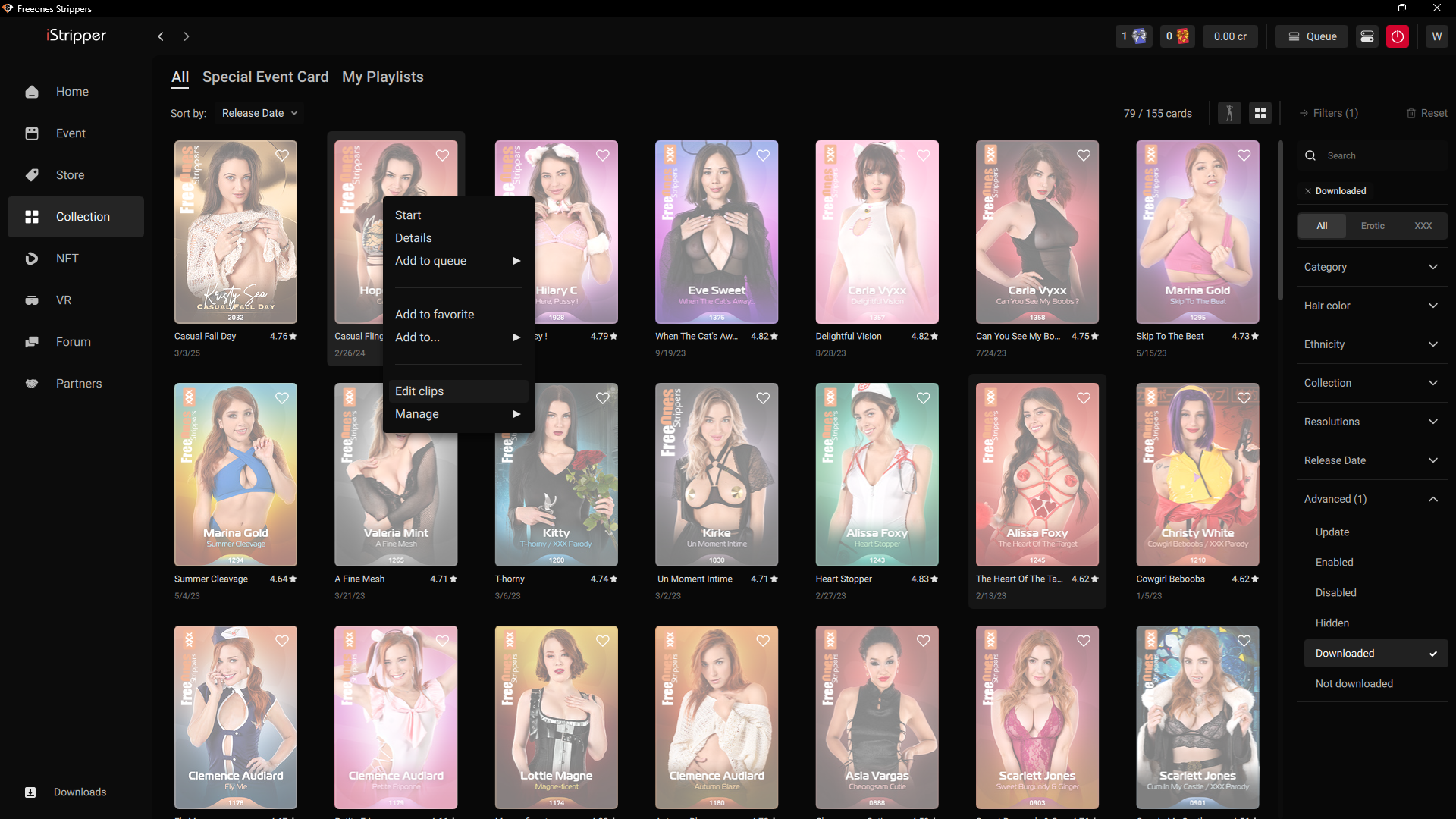
Task: Favorite the Summer Cleavage card heart
Action: (x=282, y=398)
